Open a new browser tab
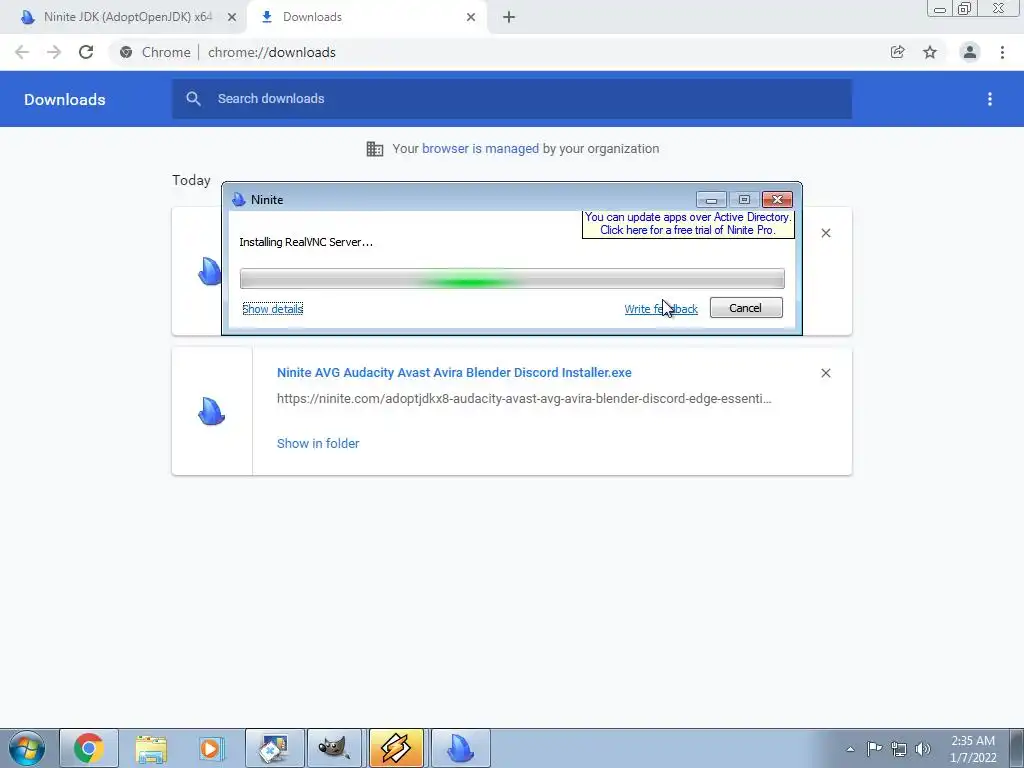This screenshot has height=768, width=1024. pos(509,18)
